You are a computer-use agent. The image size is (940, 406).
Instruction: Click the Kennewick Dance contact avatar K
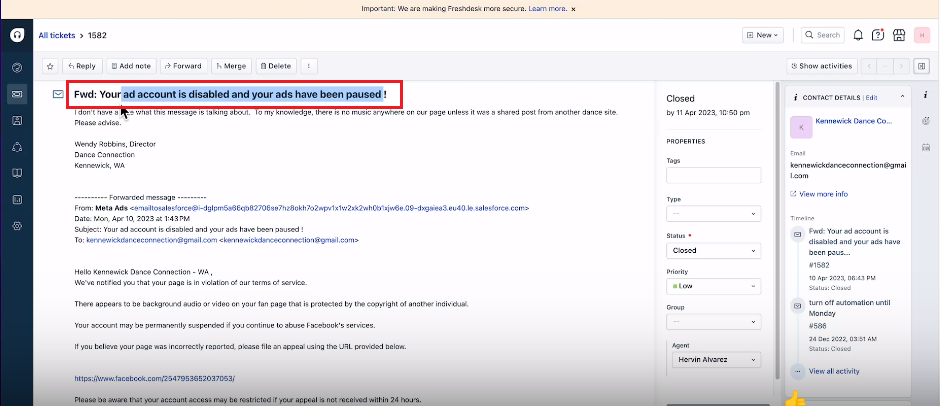click(x=801, y=127)
